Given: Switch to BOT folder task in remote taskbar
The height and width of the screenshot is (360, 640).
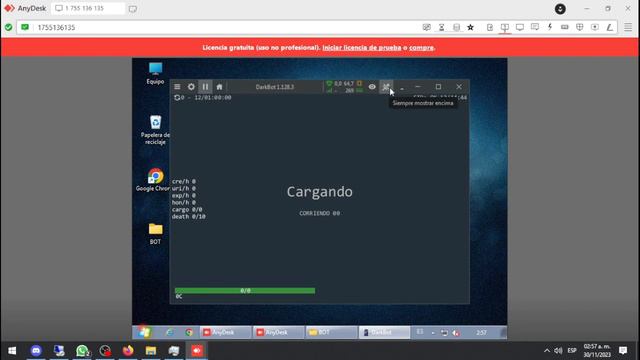Looking at the screenshot, I should (331, 332).
